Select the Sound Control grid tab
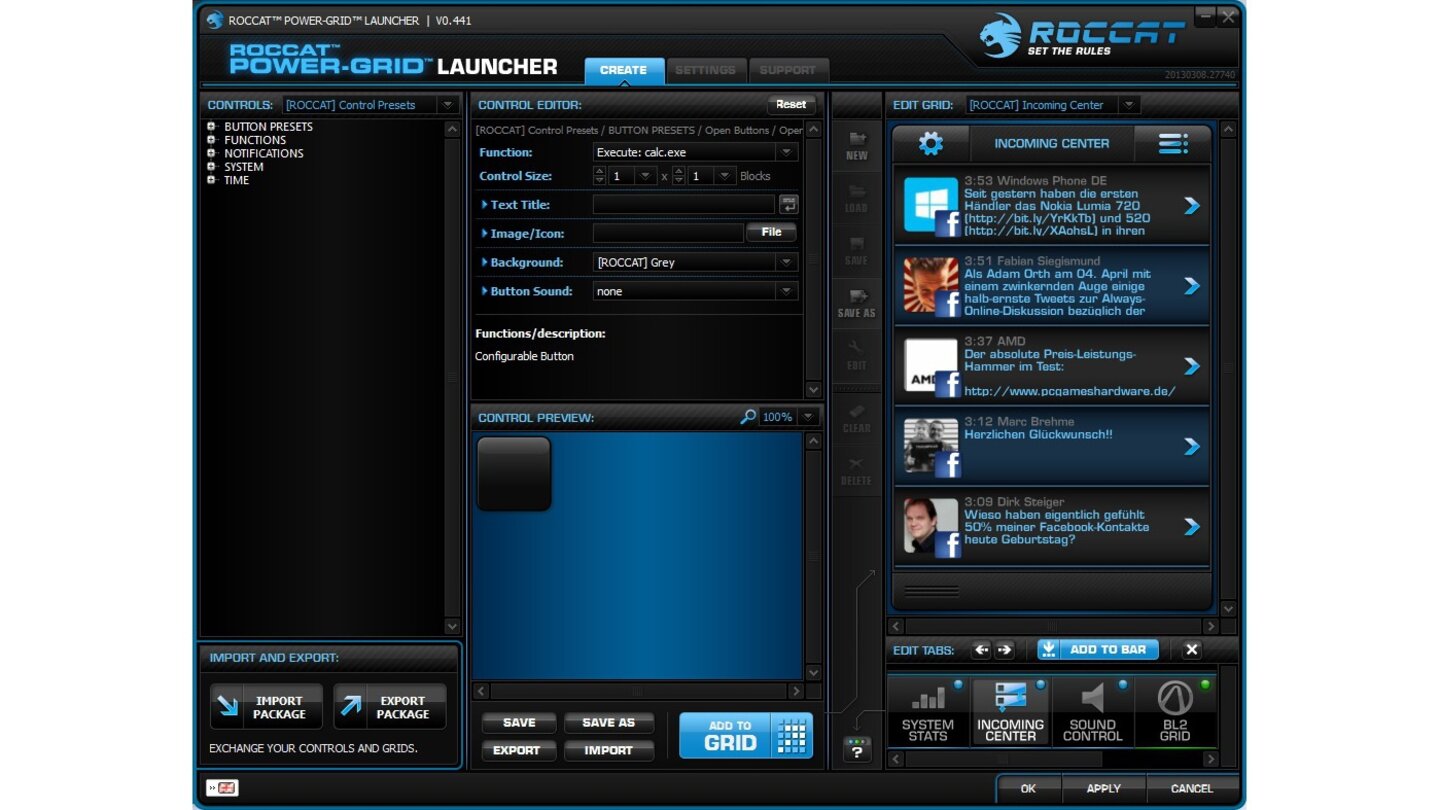The width and height of the screenshot is (1440, 810). tap(1092, 712)
